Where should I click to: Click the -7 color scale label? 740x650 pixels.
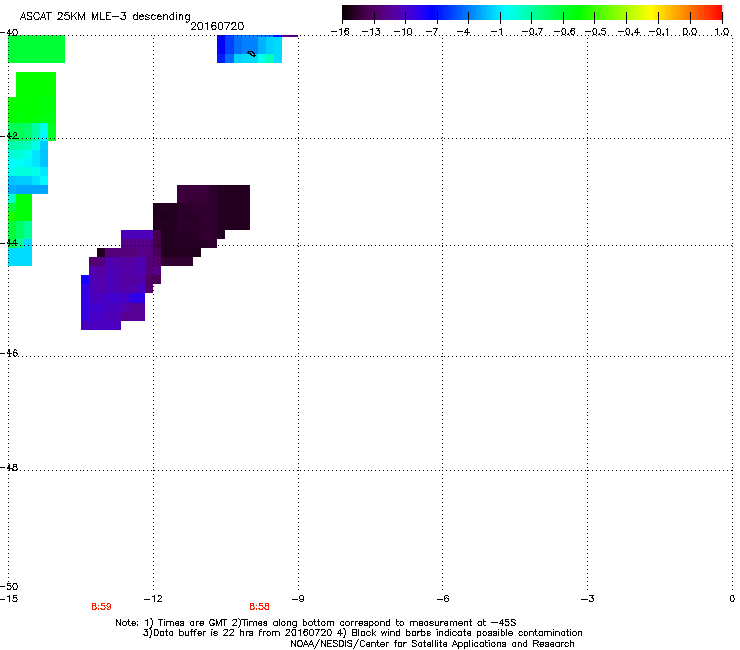pos(432,32)
